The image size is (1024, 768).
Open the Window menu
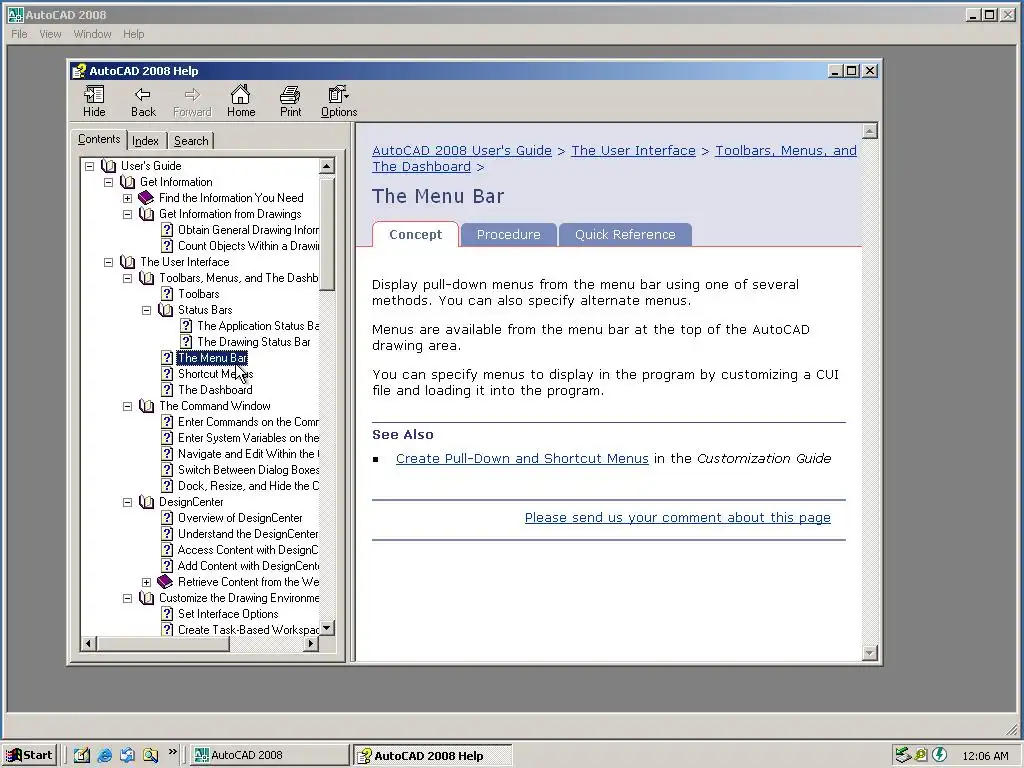[92, 34]
